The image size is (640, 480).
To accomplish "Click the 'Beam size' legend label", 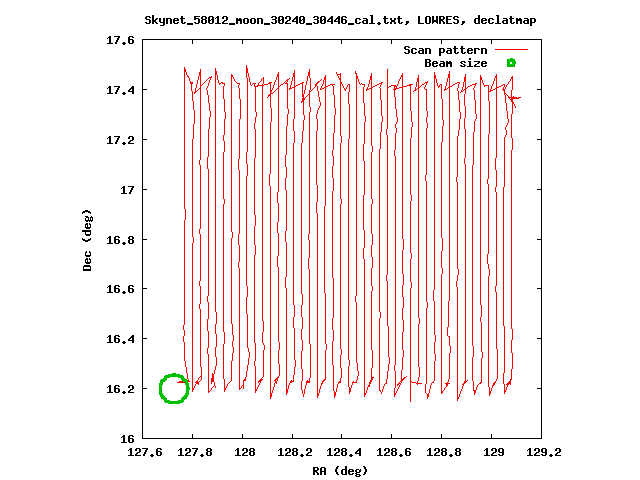I will tap(456, 63).
